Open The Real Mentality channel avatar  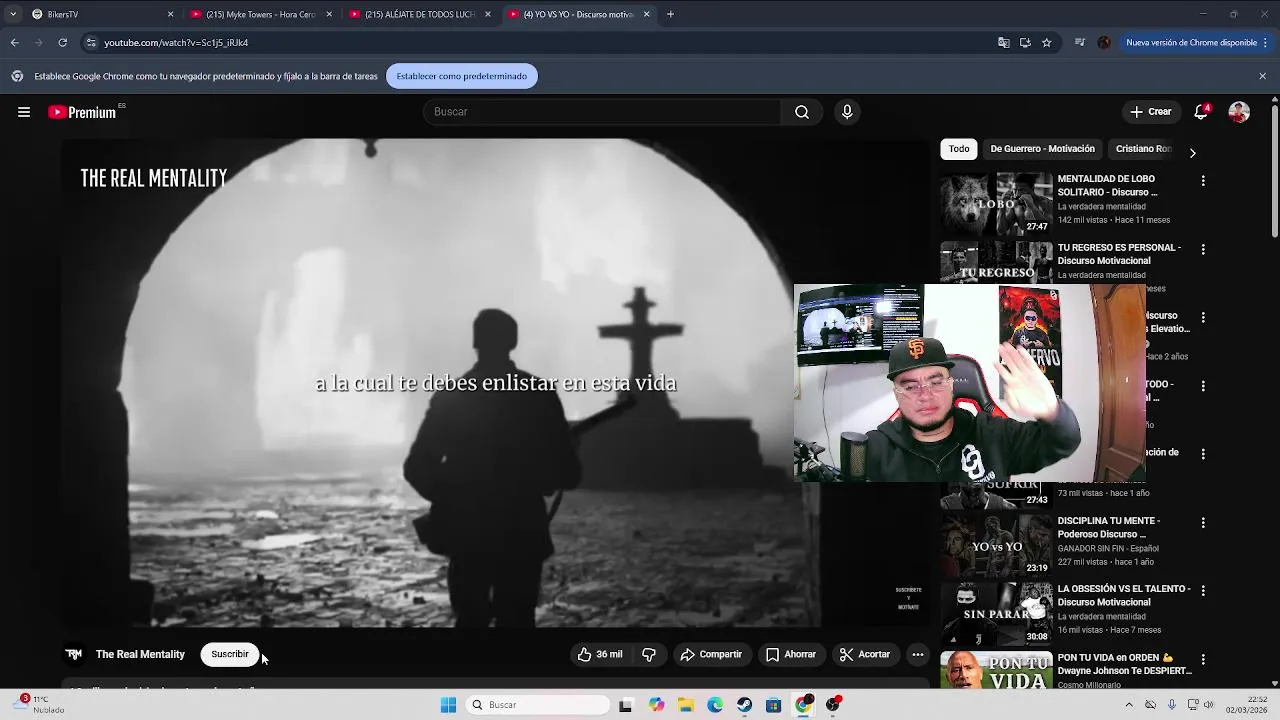(x=73, y=654)
